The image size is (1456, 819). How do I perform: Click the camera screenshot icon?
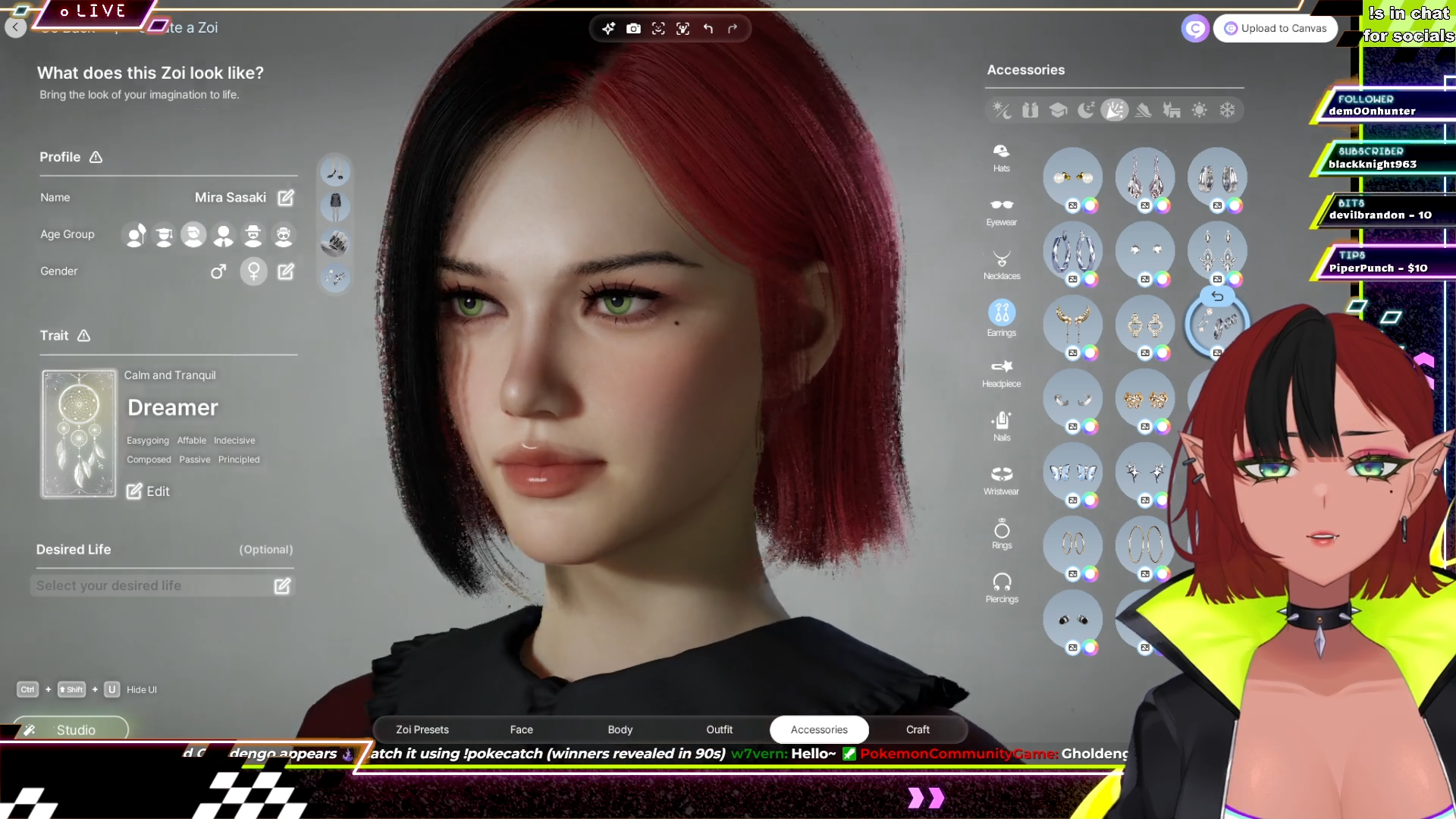click(x=633, y=29)
